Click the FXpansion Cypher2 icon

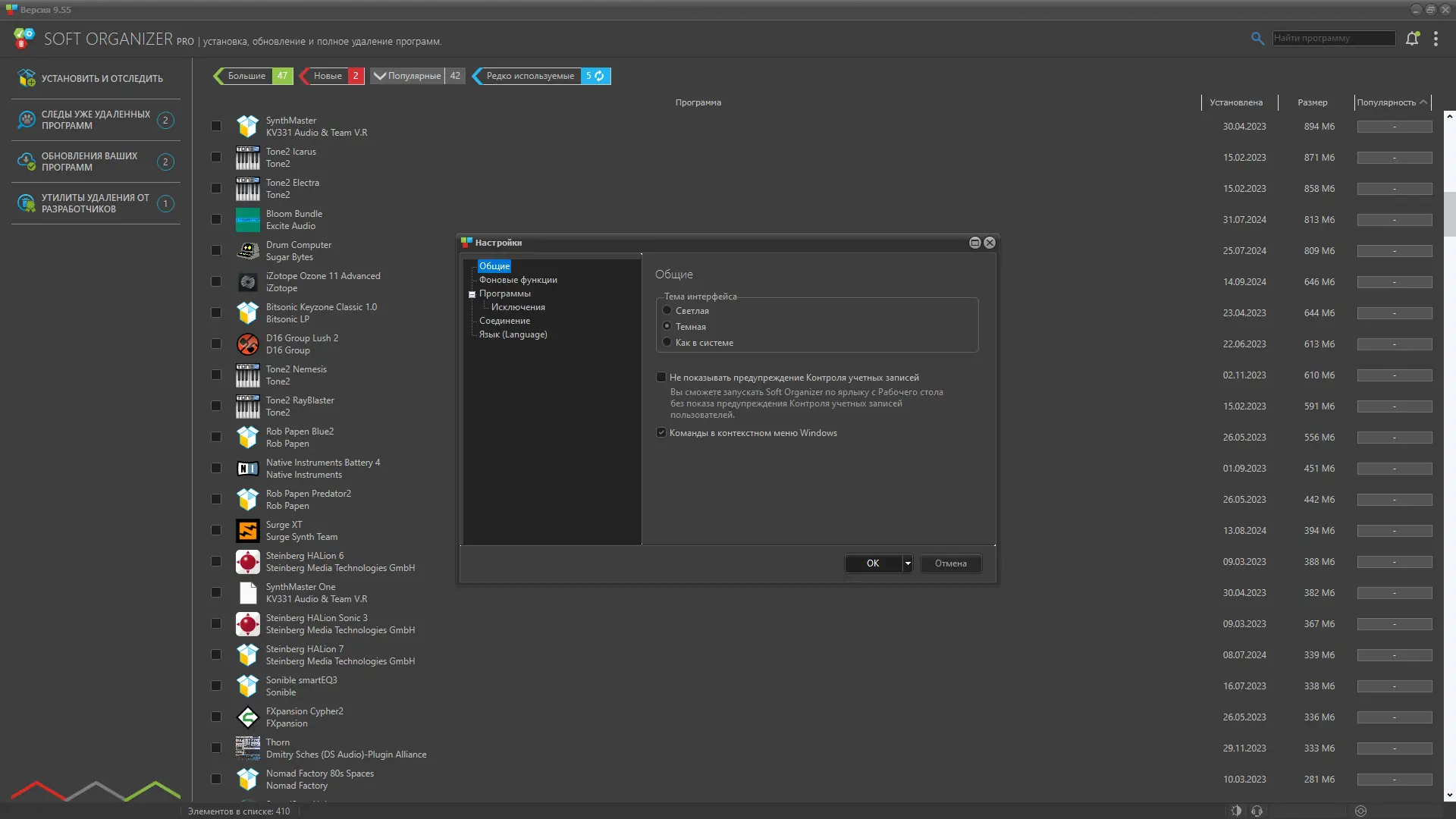pyautogui.click(x=247, y=717)
